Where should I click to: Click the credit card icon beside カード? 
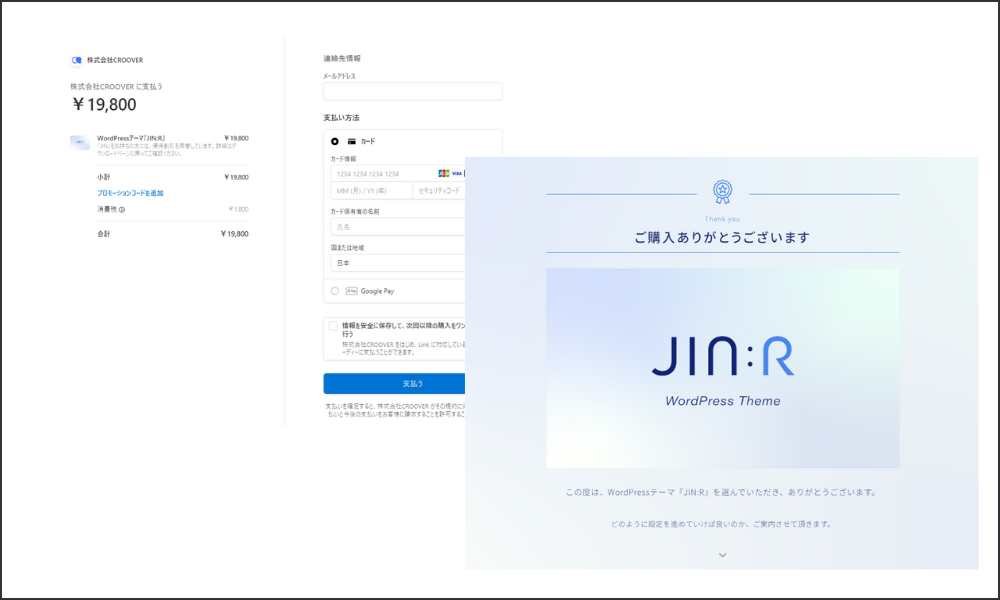[351, 142]
